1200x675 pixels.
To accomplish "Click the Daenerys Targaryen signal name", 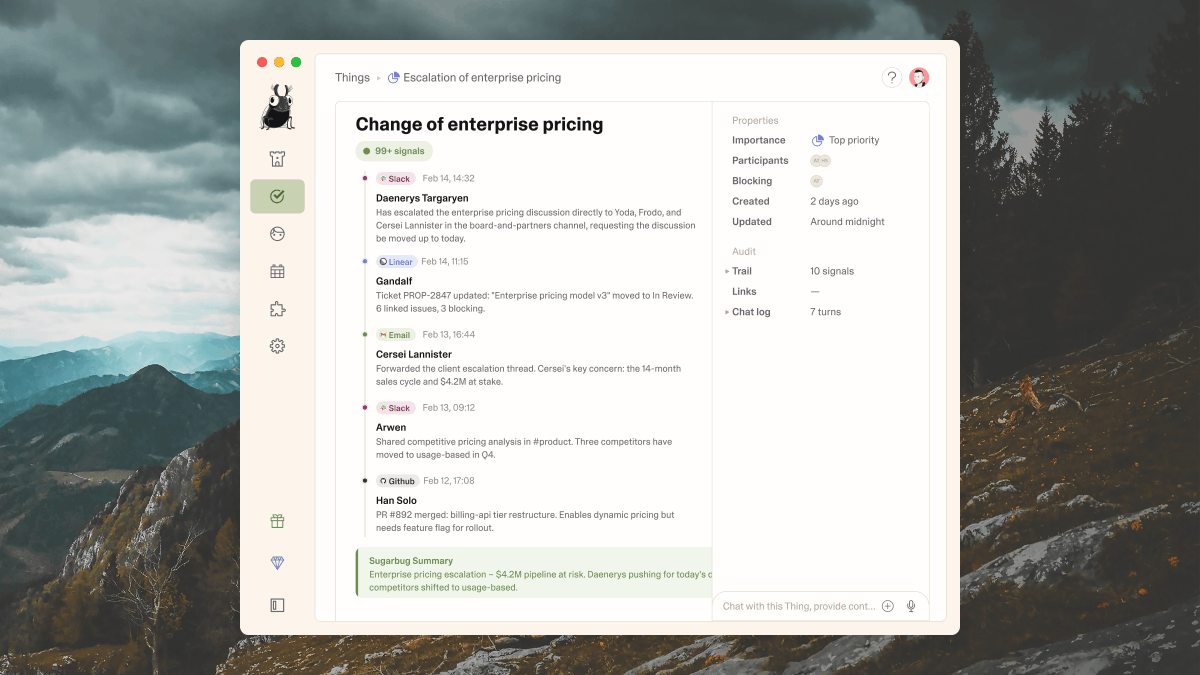I will click(x=422, y=198).
